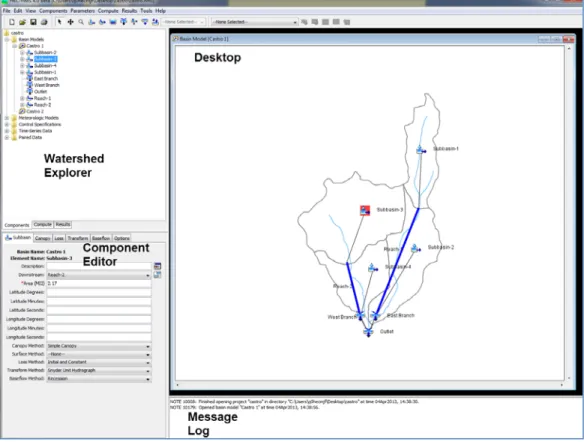Click the Longitude Minutes input field
Screen dimensions: 584x442
(99, 328)
